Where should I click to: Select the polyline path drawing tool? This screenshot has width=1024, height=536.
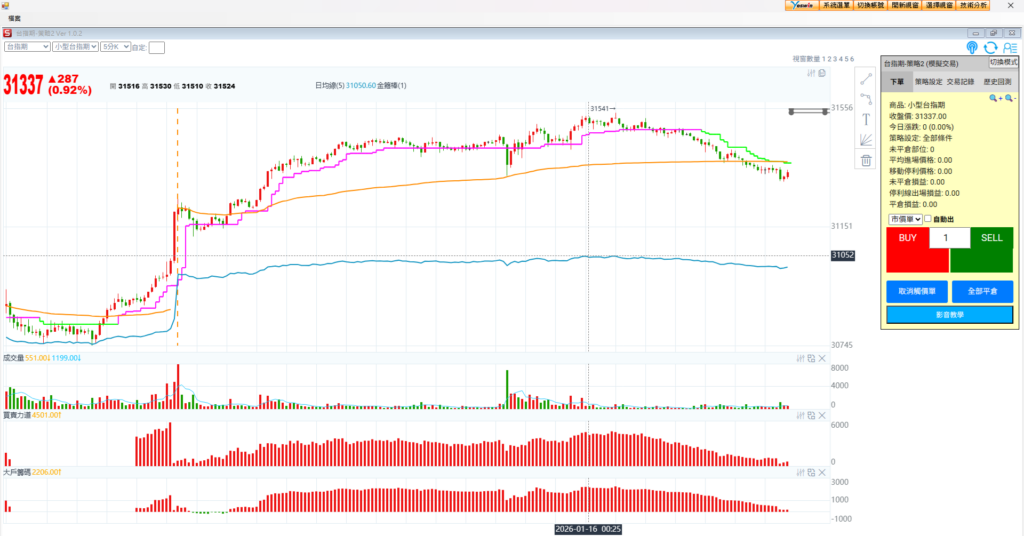[x=866, y=98]
